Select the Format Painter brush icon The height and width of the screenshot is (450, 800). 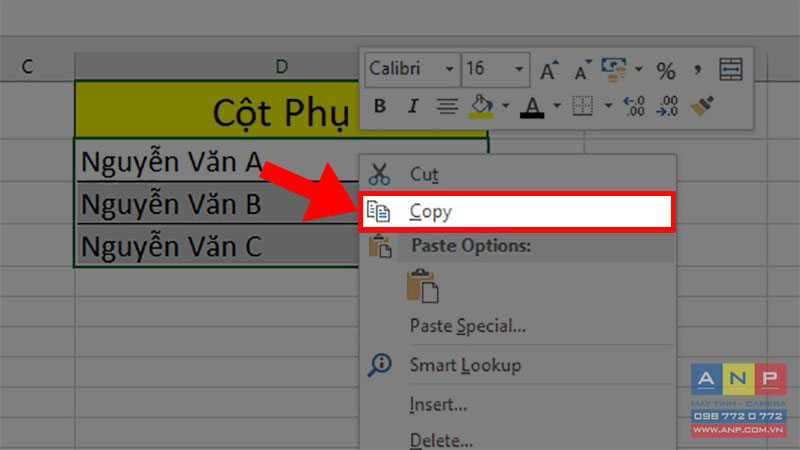(x=703, y=106)
